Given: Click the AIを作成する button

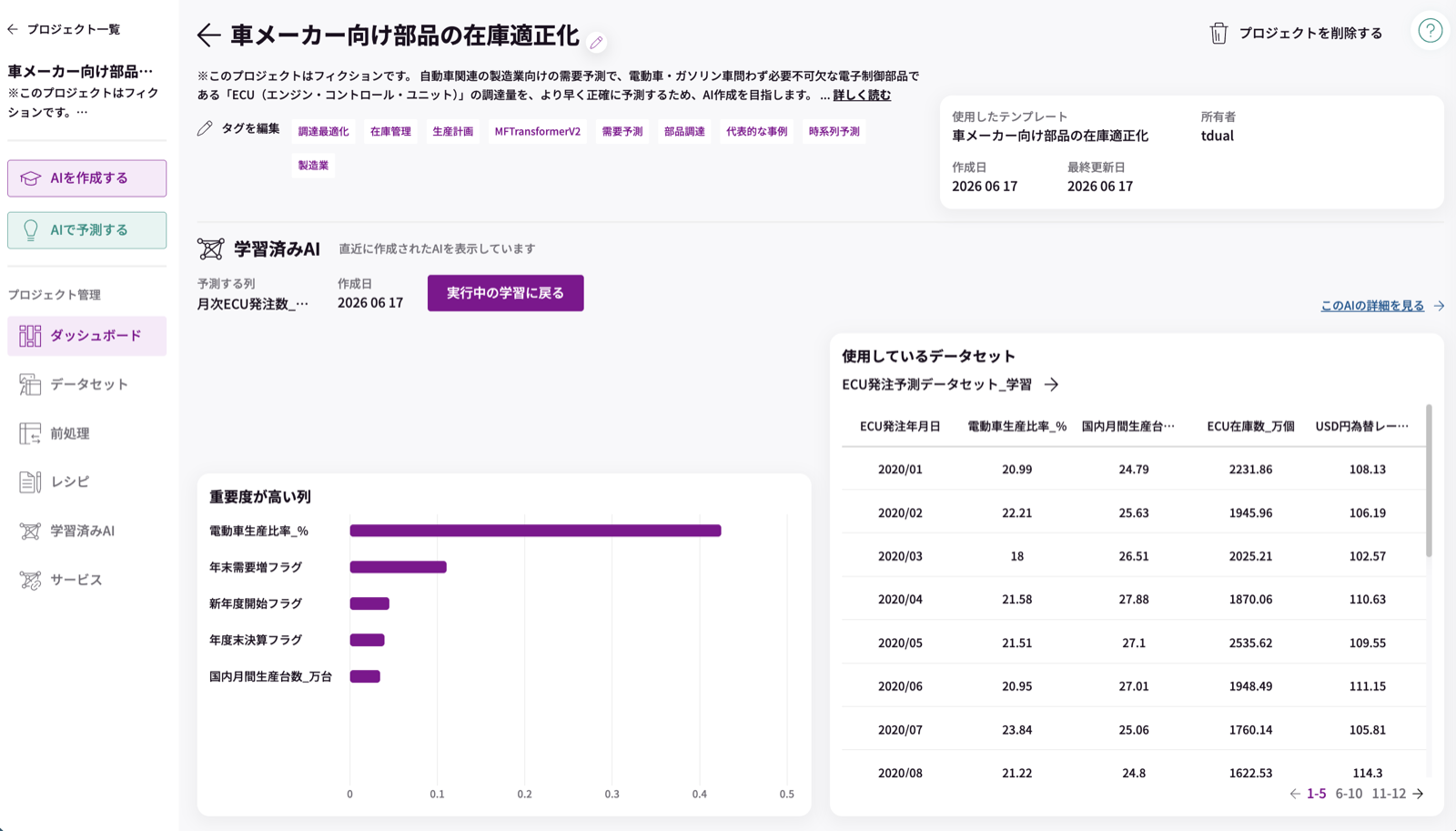Looking at the screenshot, I should click(x=86, y=178).
